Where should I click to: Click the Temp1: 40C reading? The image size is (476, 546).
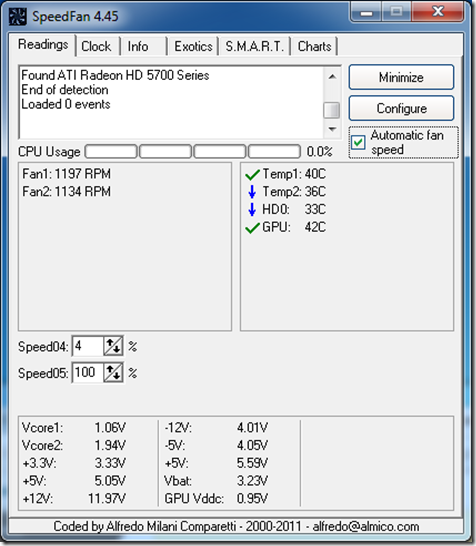294,174
